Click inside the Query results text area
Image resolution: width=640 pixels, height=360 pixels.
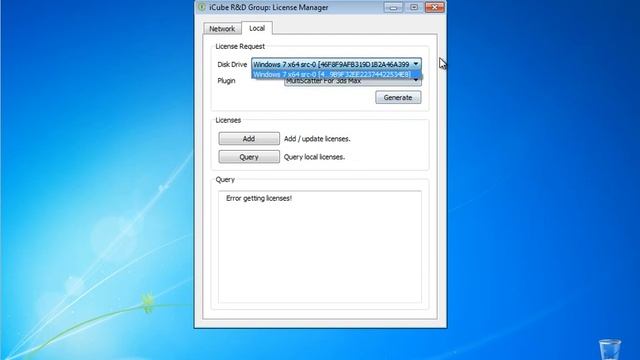[320, 247]
